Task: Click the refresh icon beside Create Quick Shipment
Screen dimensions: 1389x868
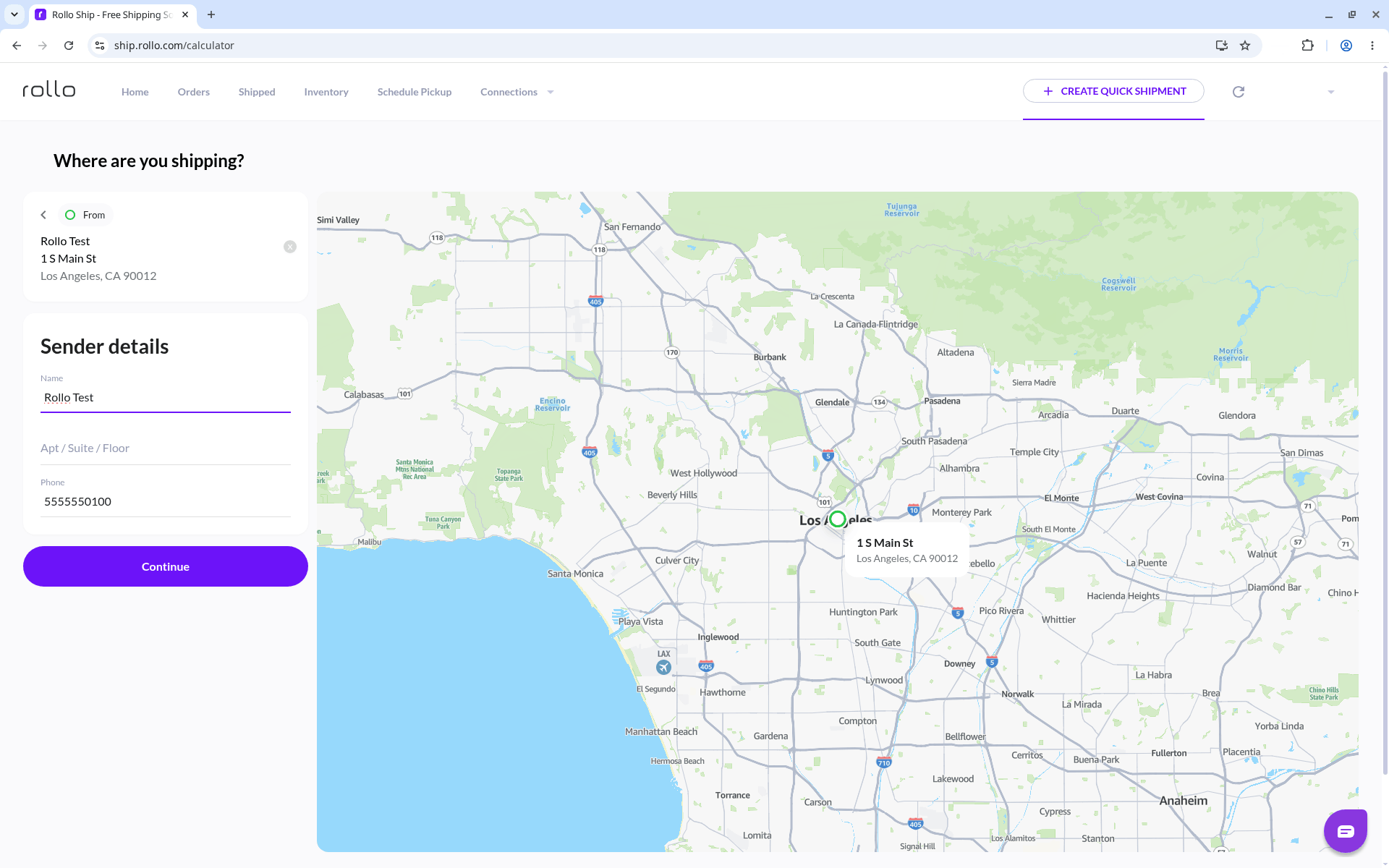Action: (1239, 92)
